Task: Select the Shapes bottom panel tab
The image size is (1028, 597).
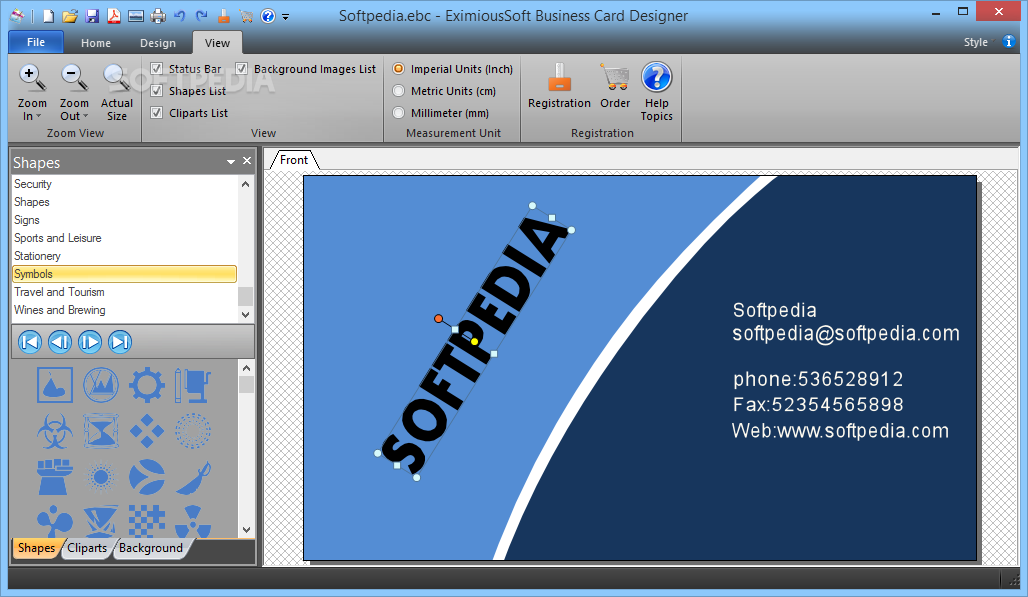Action: pyautogui.click(x=36, y=548)
